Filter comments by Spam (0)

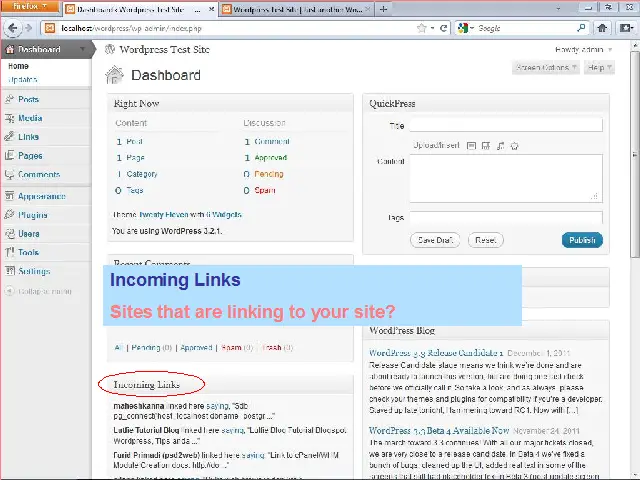coord(237,347)
